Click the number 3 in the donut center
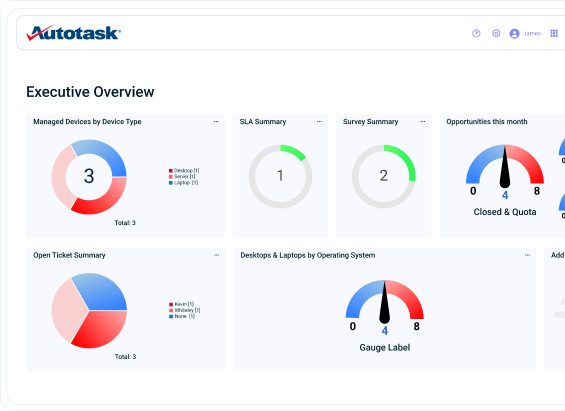The width and height of the screenshot is (565, 411). point(89,176)
